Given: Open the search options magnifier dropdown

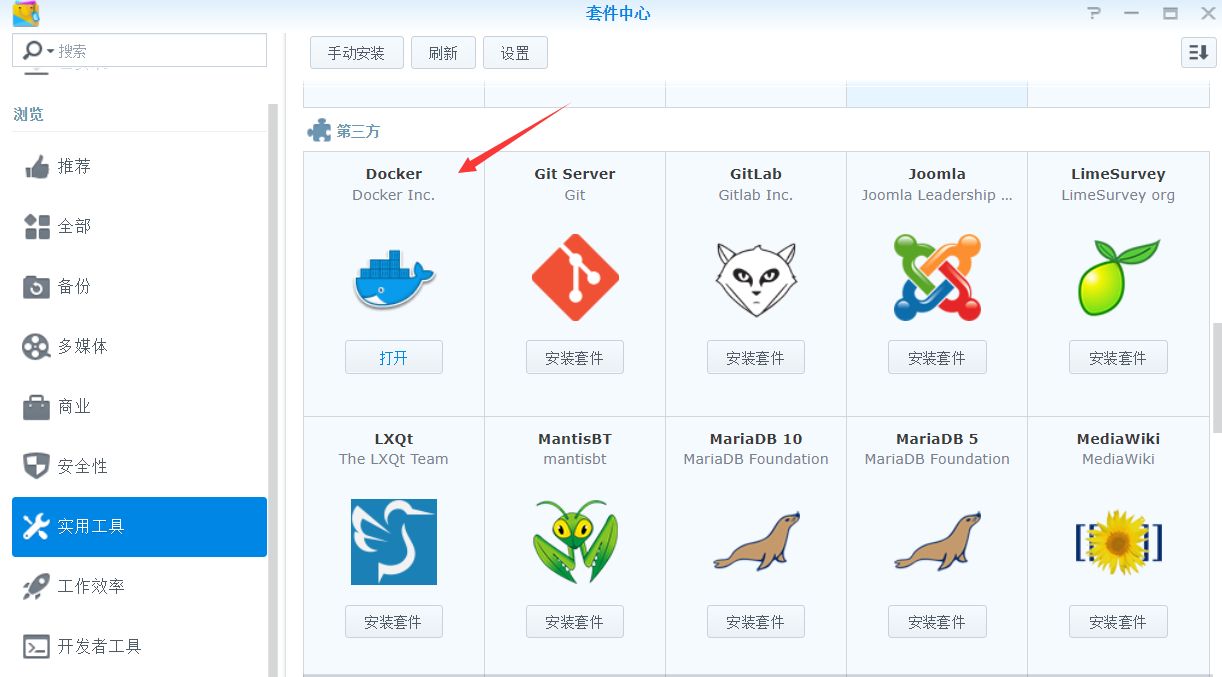Looking at the screenshot, I should [38, 50].
